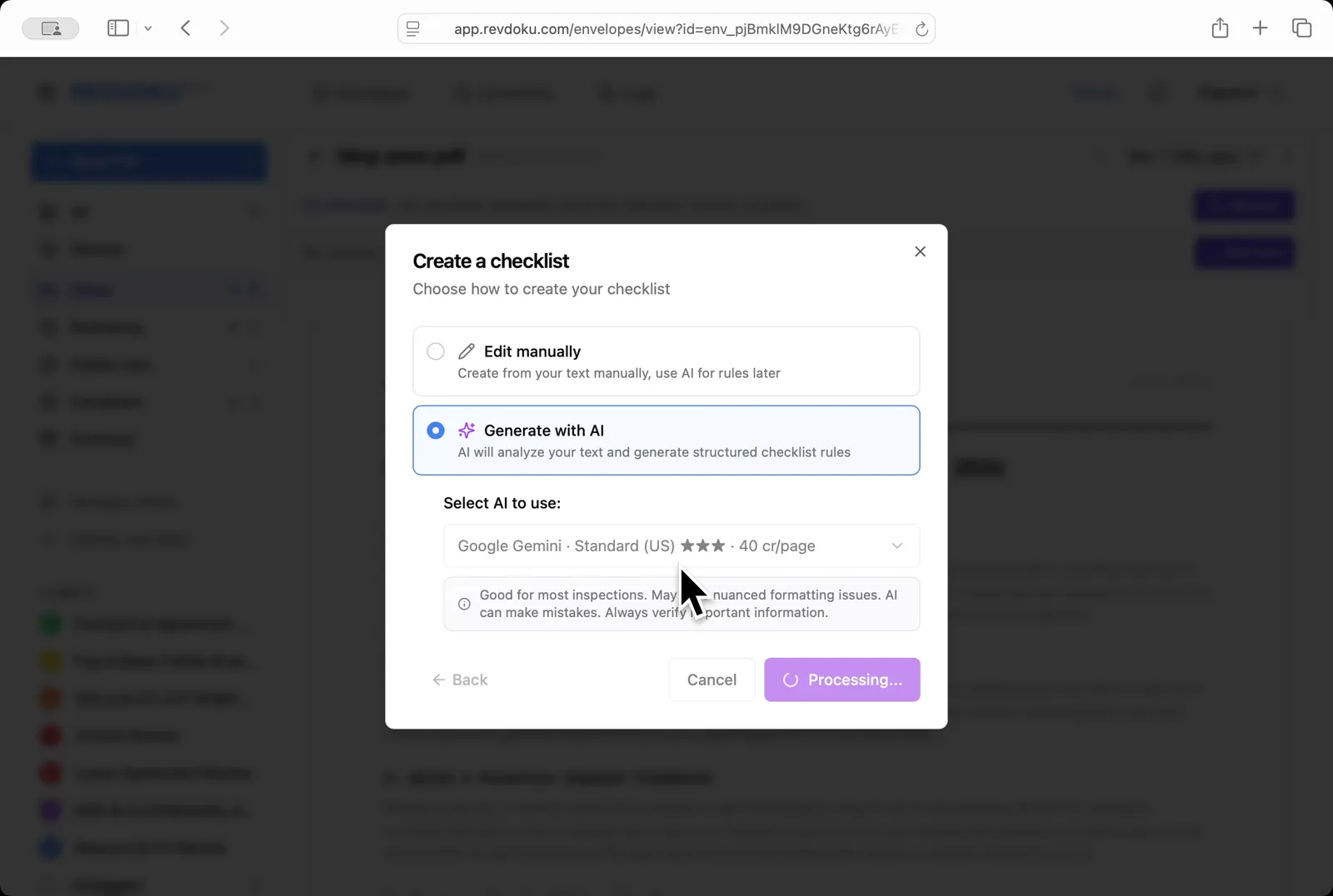1333x896 pixels.
Task: Click the forward navigation arrow
Action: click(224, 27)
